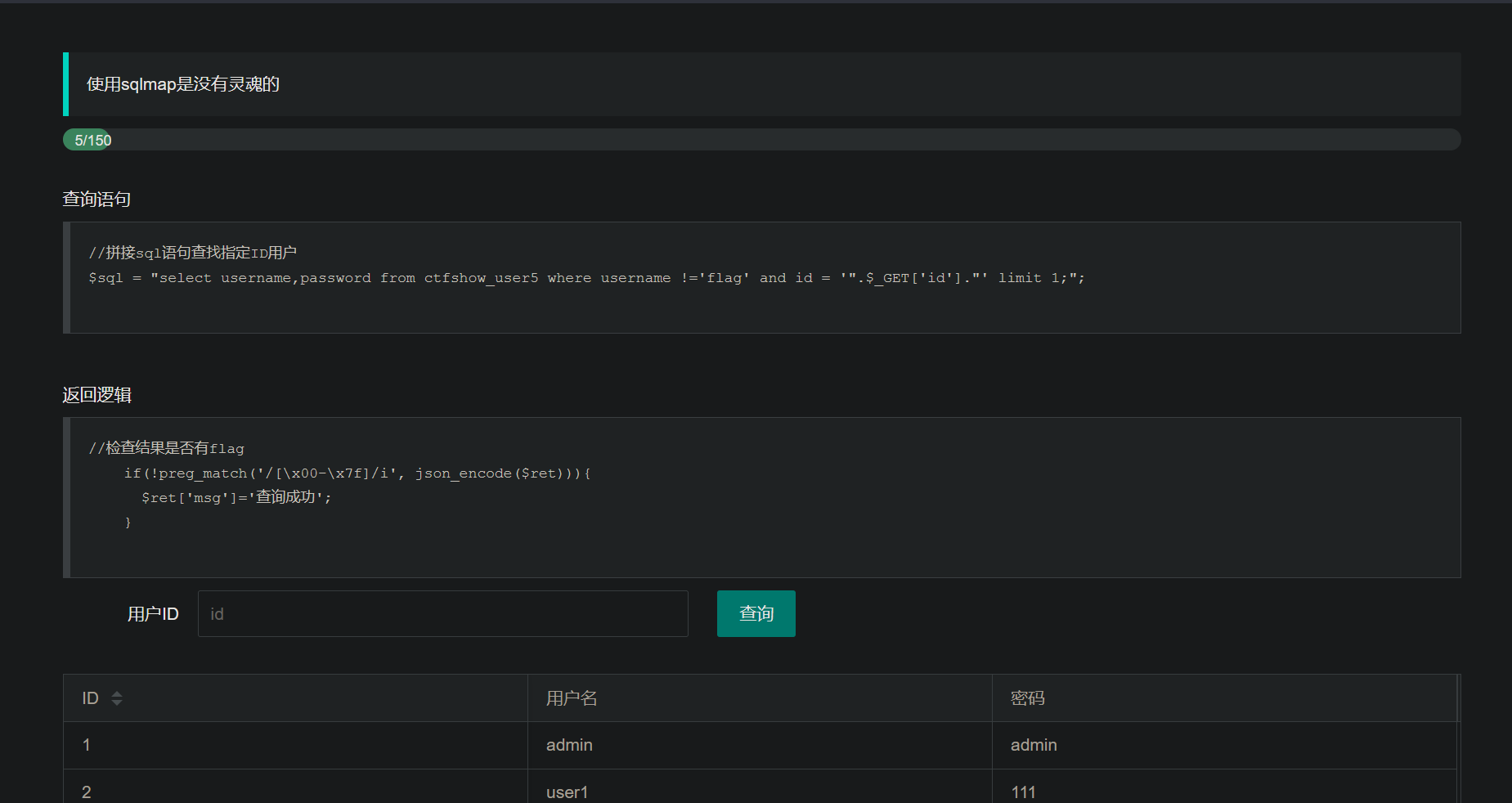Select the admin username cell
This screenshot has width=1512, height=803.
[x=760, y=745]
